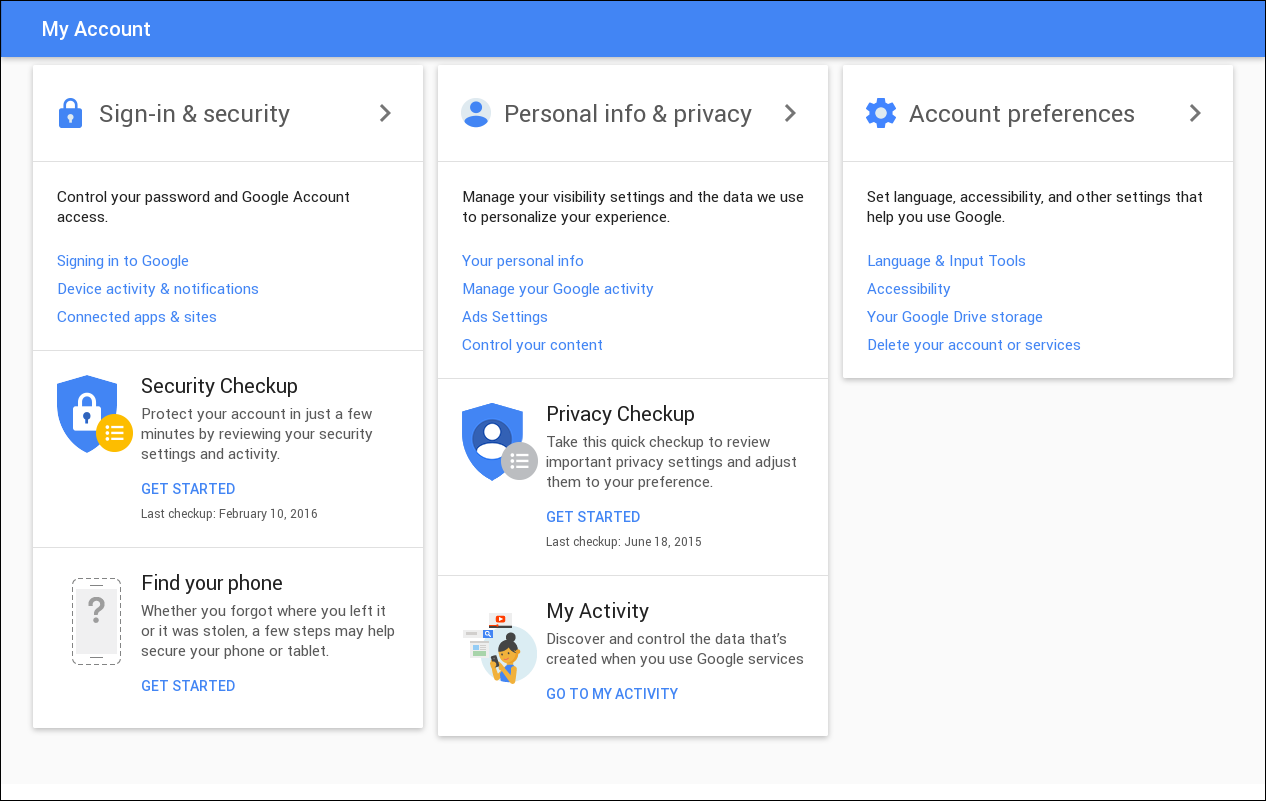Viewport: 1266px width, 801px height.
Task: Click 'Last checkup: February 10, 2016' text
Action: 229,514
